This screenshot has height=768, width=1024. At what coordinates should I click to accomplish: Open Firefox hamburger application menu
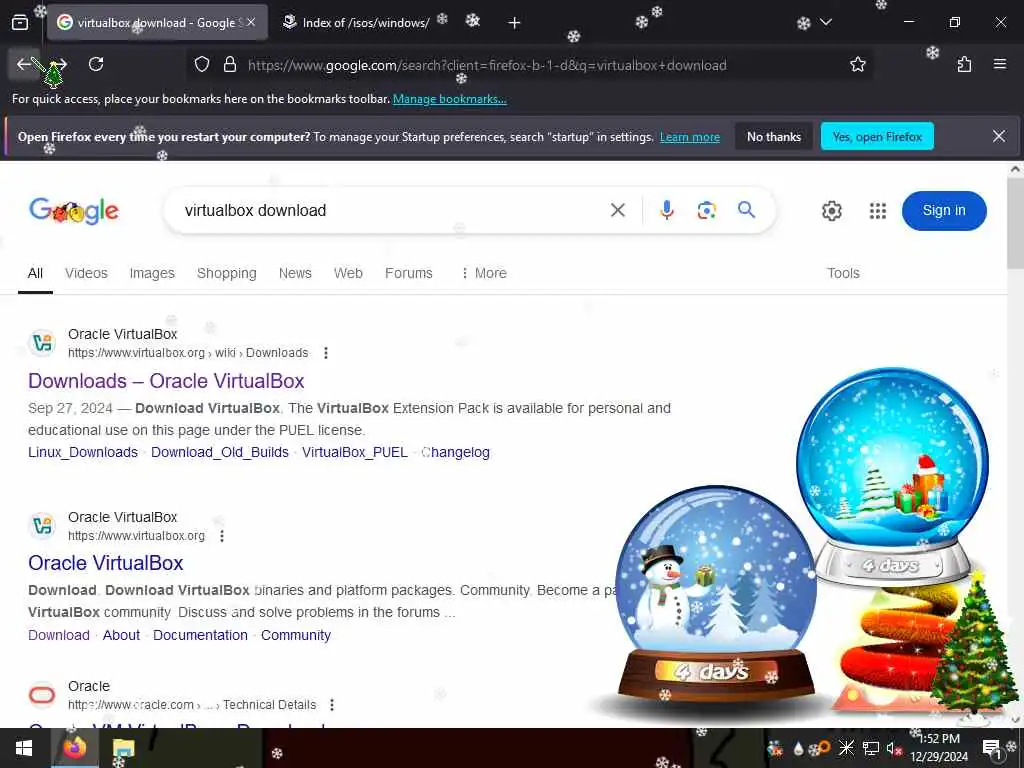[999, 64]
